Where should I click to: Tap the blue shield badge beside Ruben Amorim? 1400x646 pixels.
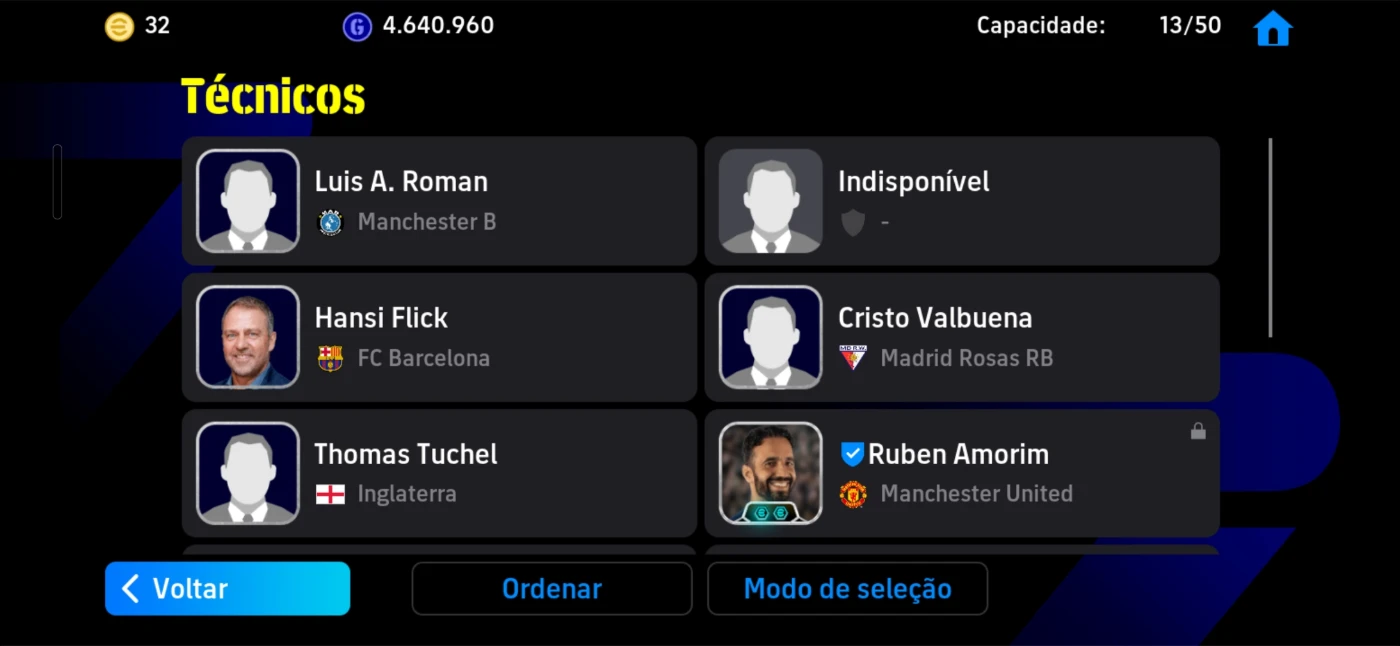[x=852, y=454]
